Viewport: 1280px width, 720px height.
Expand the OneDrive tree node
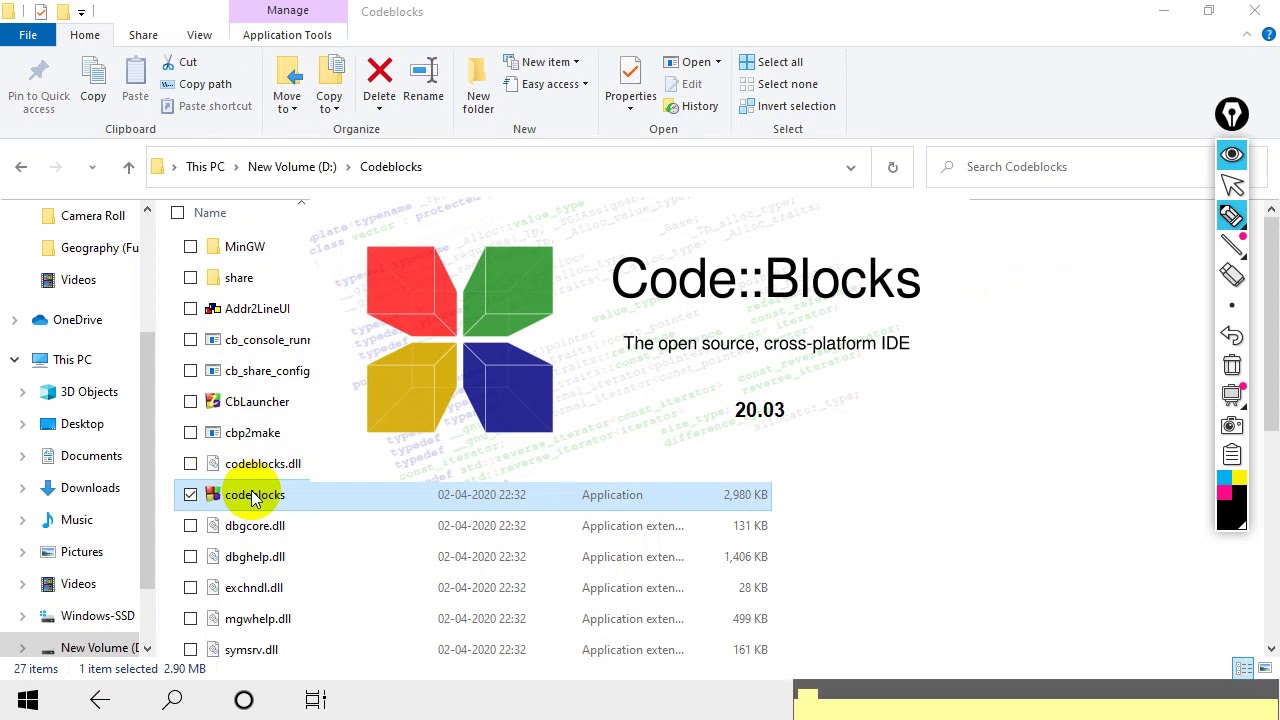coord(14,320)
